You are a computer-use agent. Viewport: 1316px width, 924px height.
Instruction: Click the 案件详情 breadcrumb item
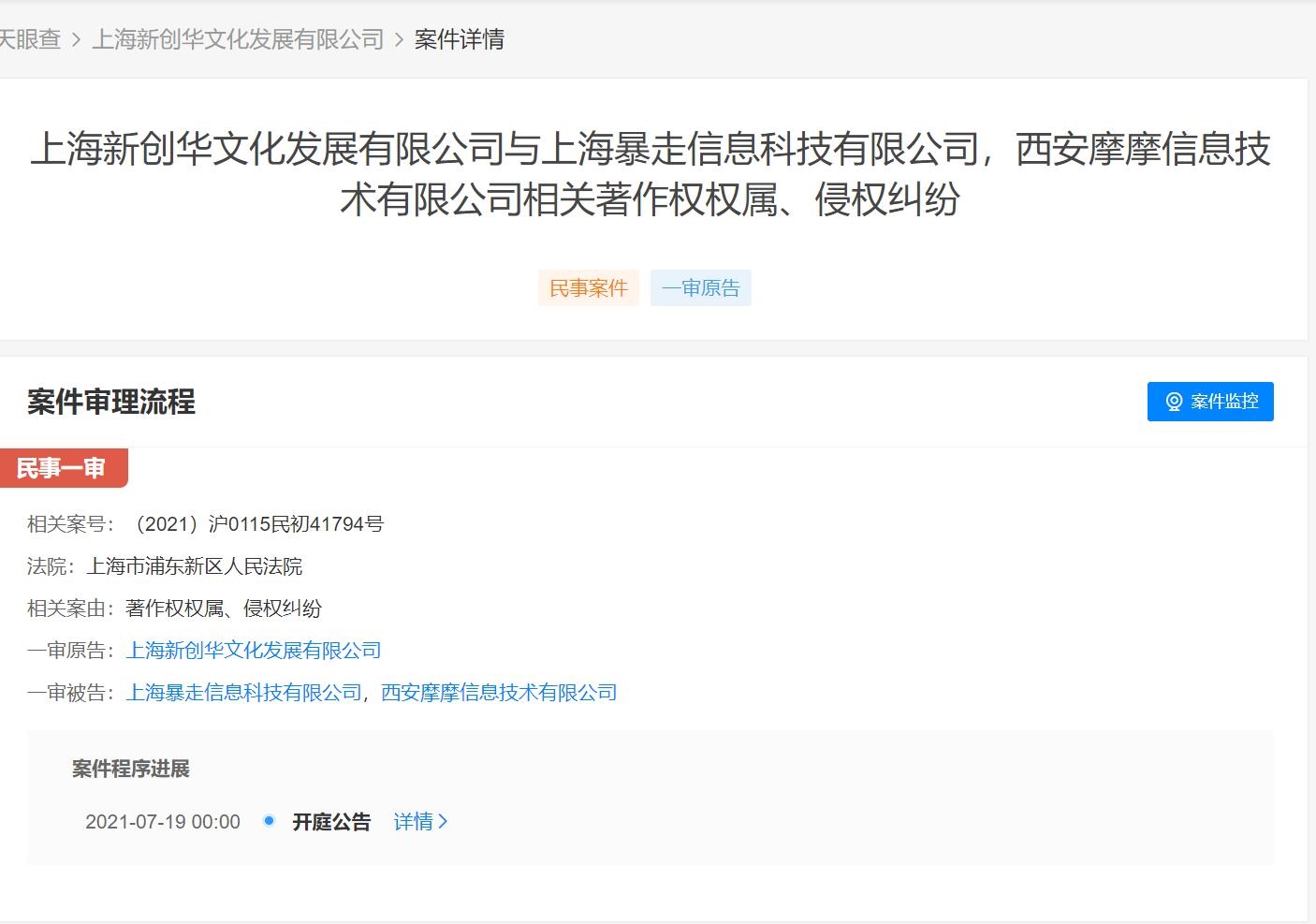(460, 39)
